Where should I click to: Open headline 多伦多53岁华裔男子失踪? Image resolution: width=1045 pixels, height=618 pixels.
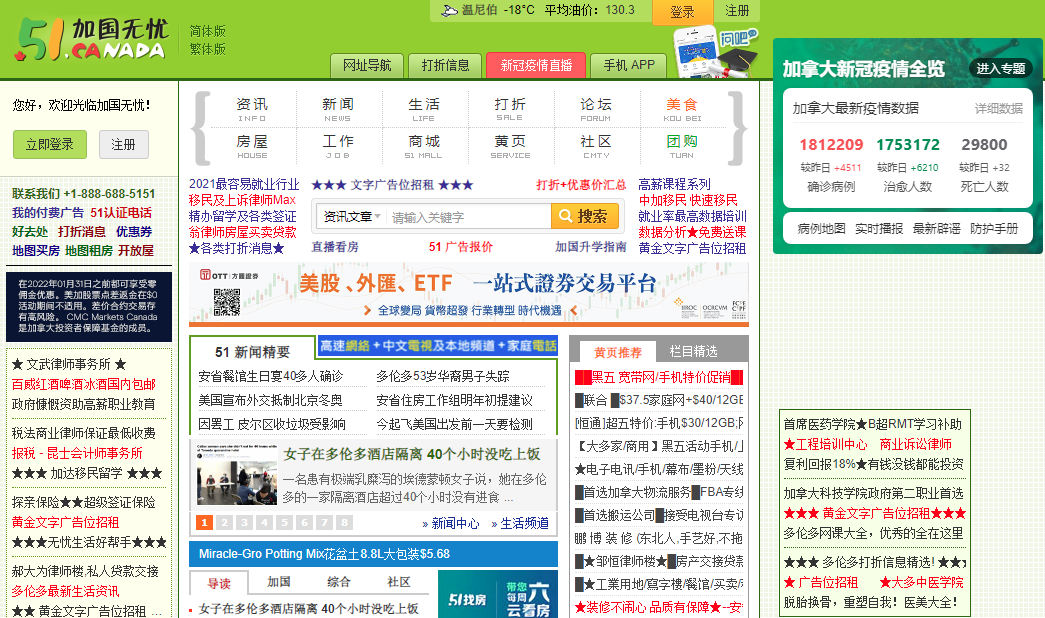coord(443,376)
